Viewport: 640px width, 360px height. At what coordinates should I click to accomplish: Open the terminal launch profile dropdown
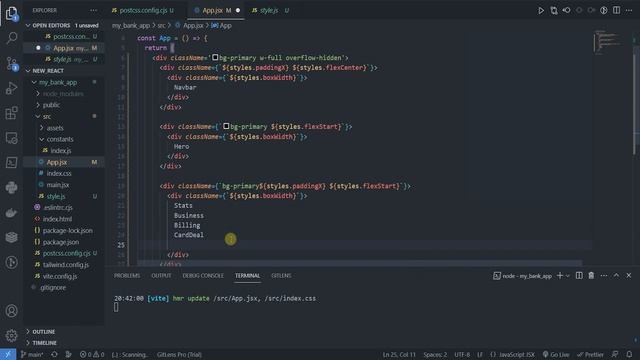tap(568, 276)
